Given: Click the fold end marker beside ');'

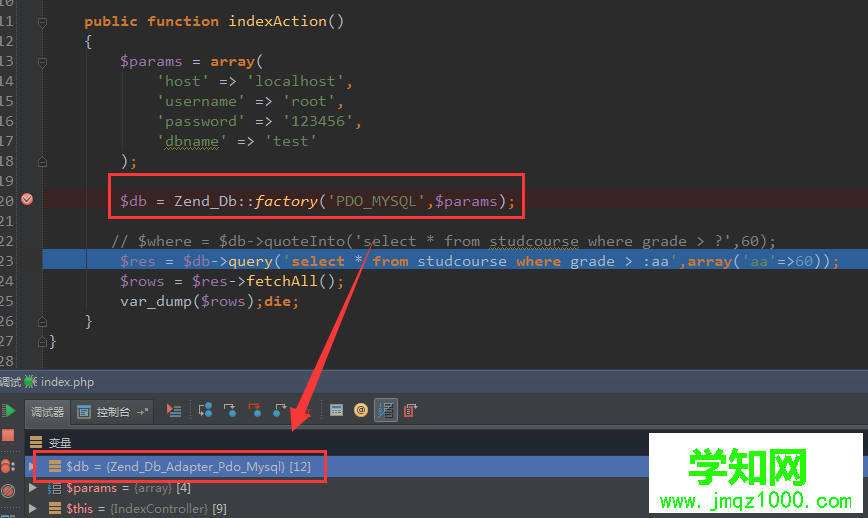Looking at the screenshot, I should click(42, 162).
